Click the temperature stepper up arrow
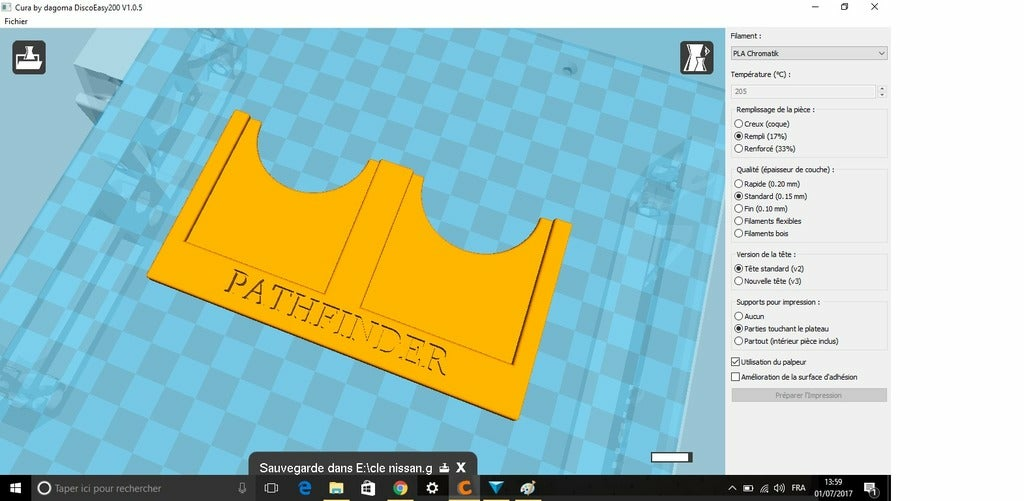1024x501 pixels. click(x=882, y=88)
